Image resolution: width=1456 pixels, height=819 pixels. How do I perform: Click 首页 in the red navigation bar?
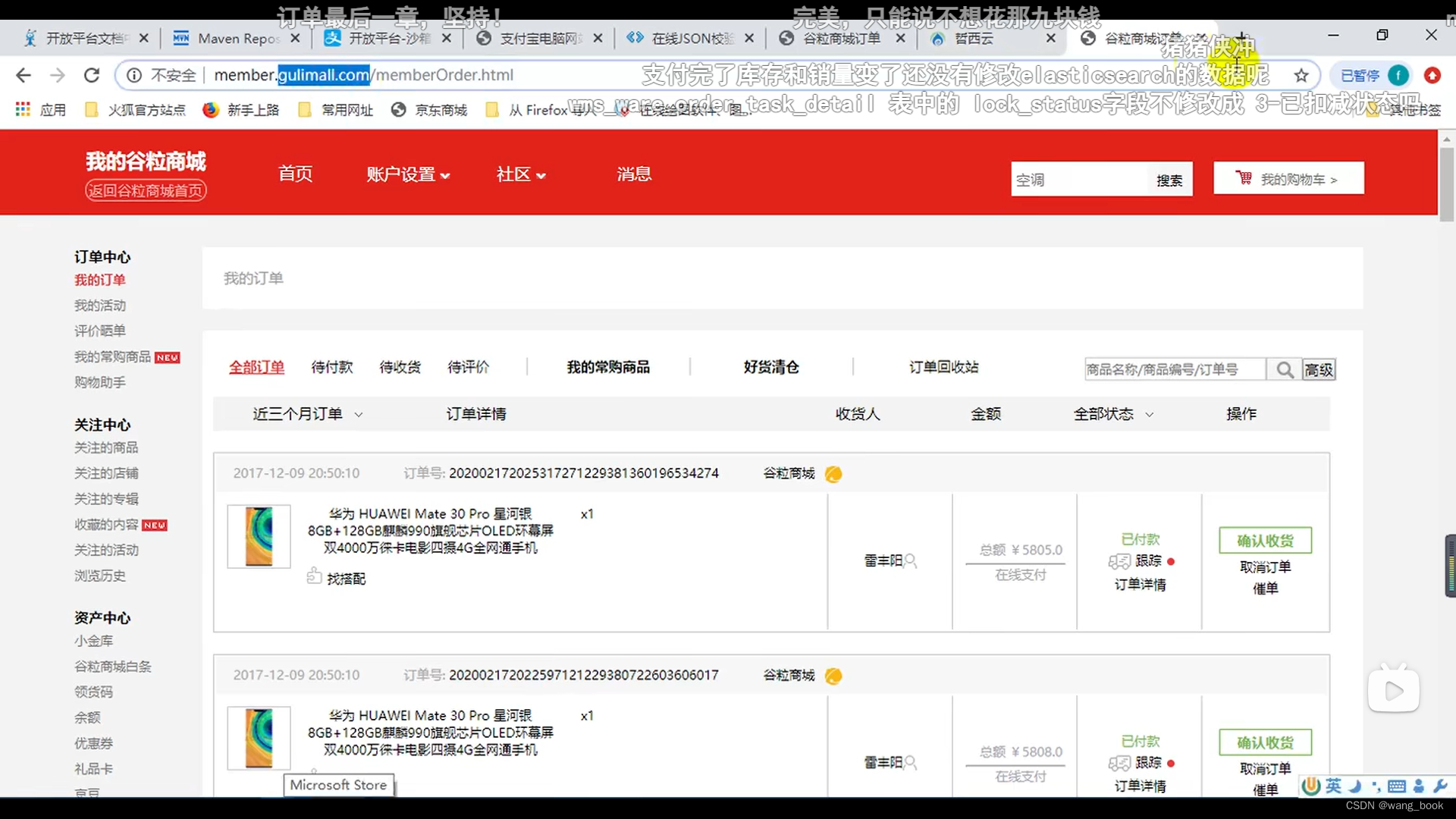[295, 174]
